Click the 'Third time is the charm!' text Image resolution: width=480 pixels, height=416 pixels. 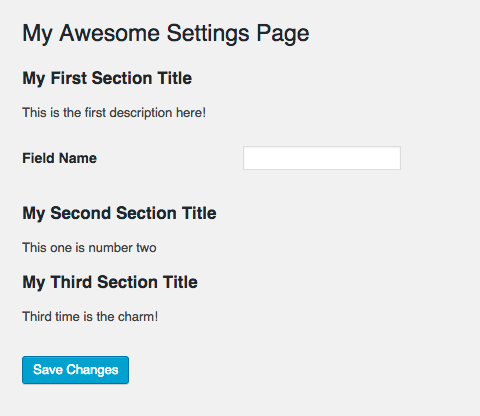pos(90,317)
